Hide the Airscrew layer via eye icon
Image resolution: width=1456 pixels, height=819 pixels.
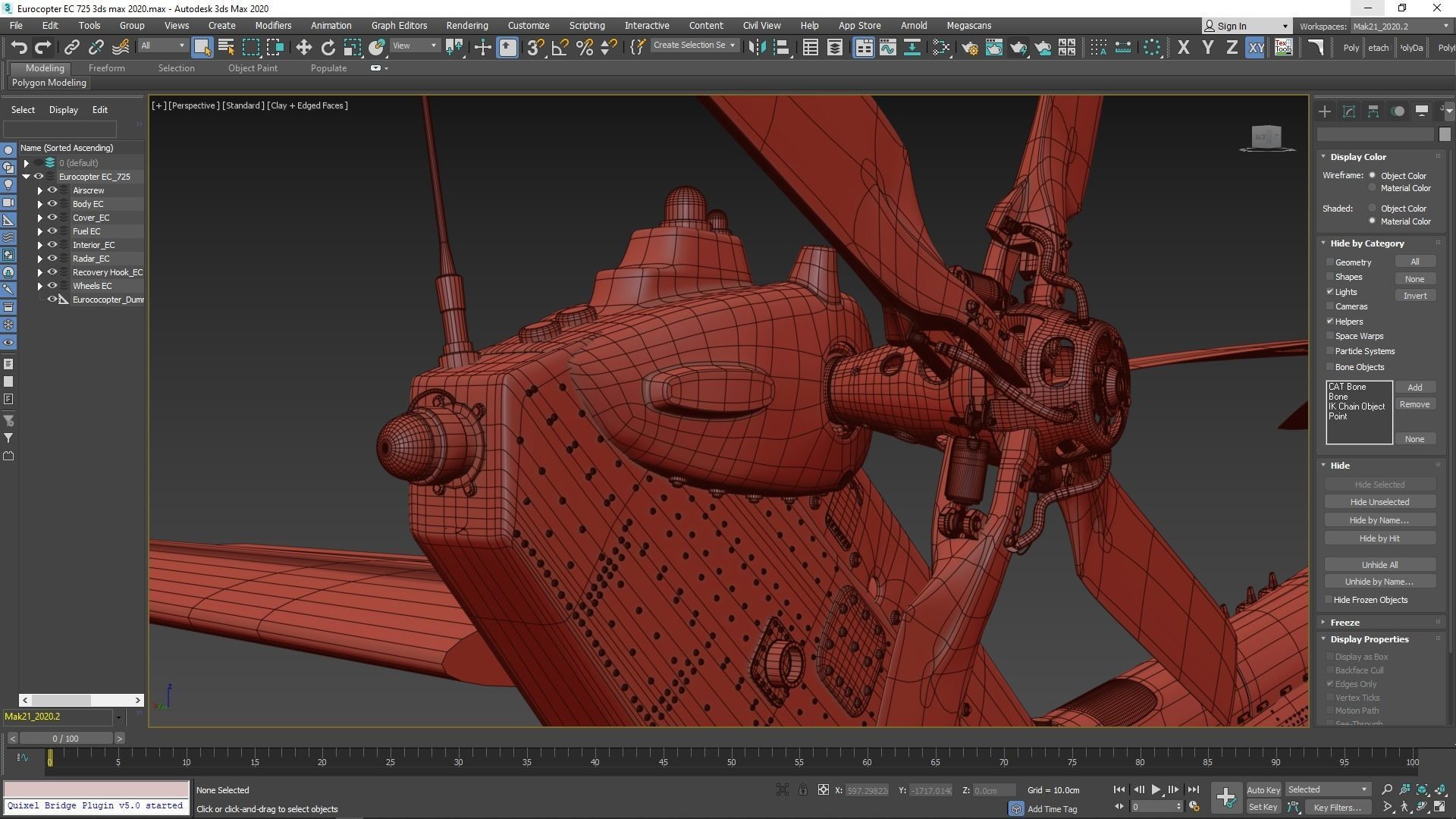click(52, 190)
